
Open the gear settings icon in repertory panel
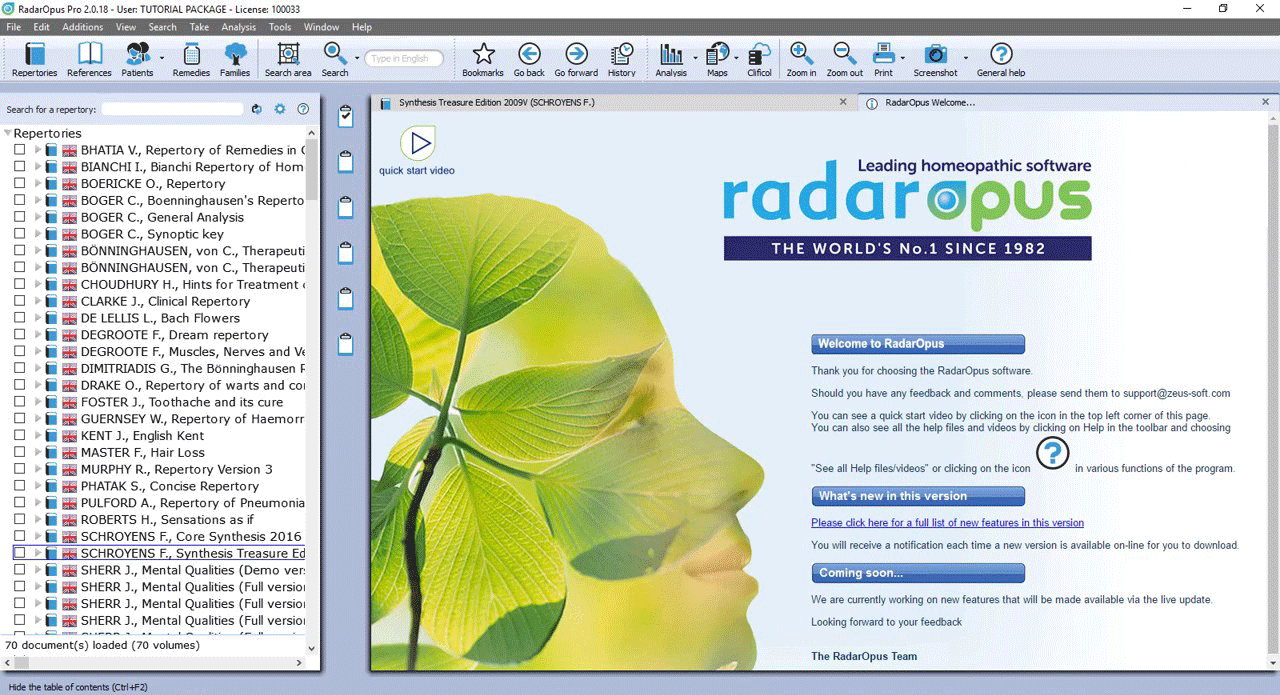(x=280, y=109)
